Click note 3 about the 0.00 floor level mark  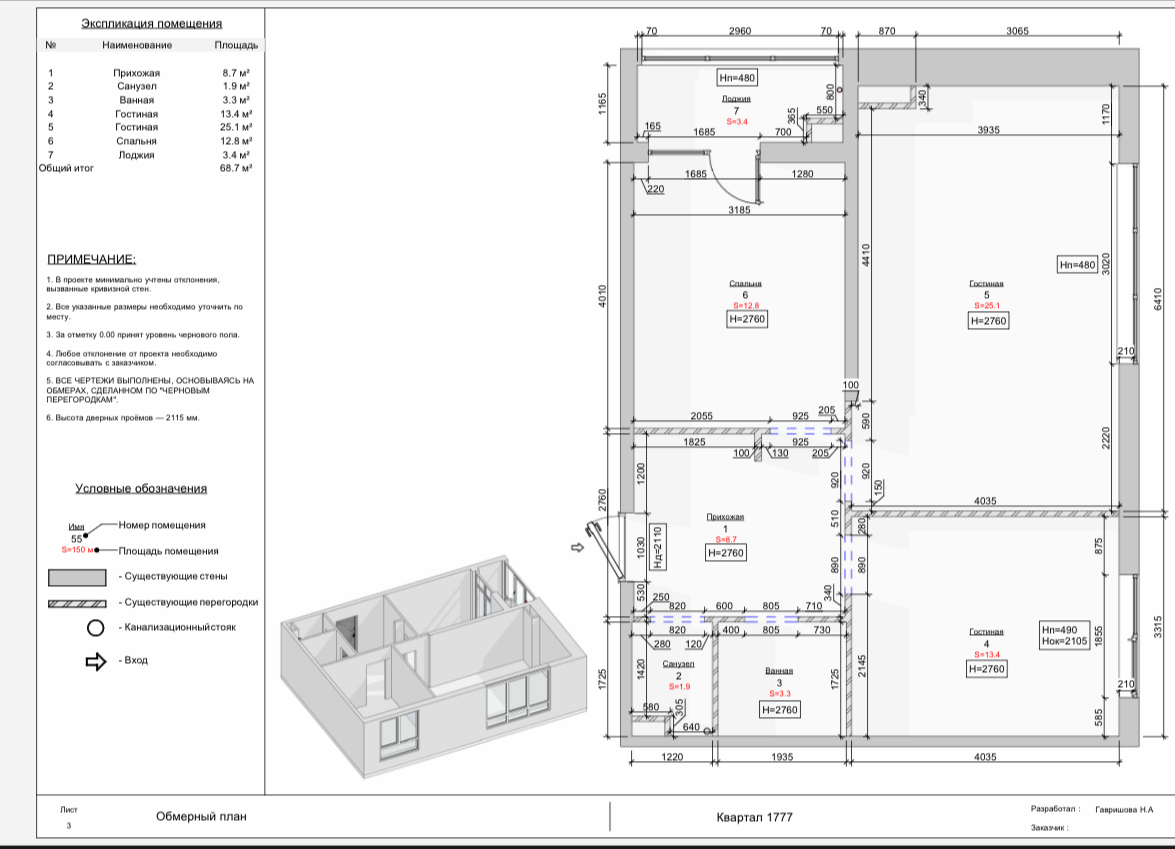pyautogui.click(x=143, y=335)
